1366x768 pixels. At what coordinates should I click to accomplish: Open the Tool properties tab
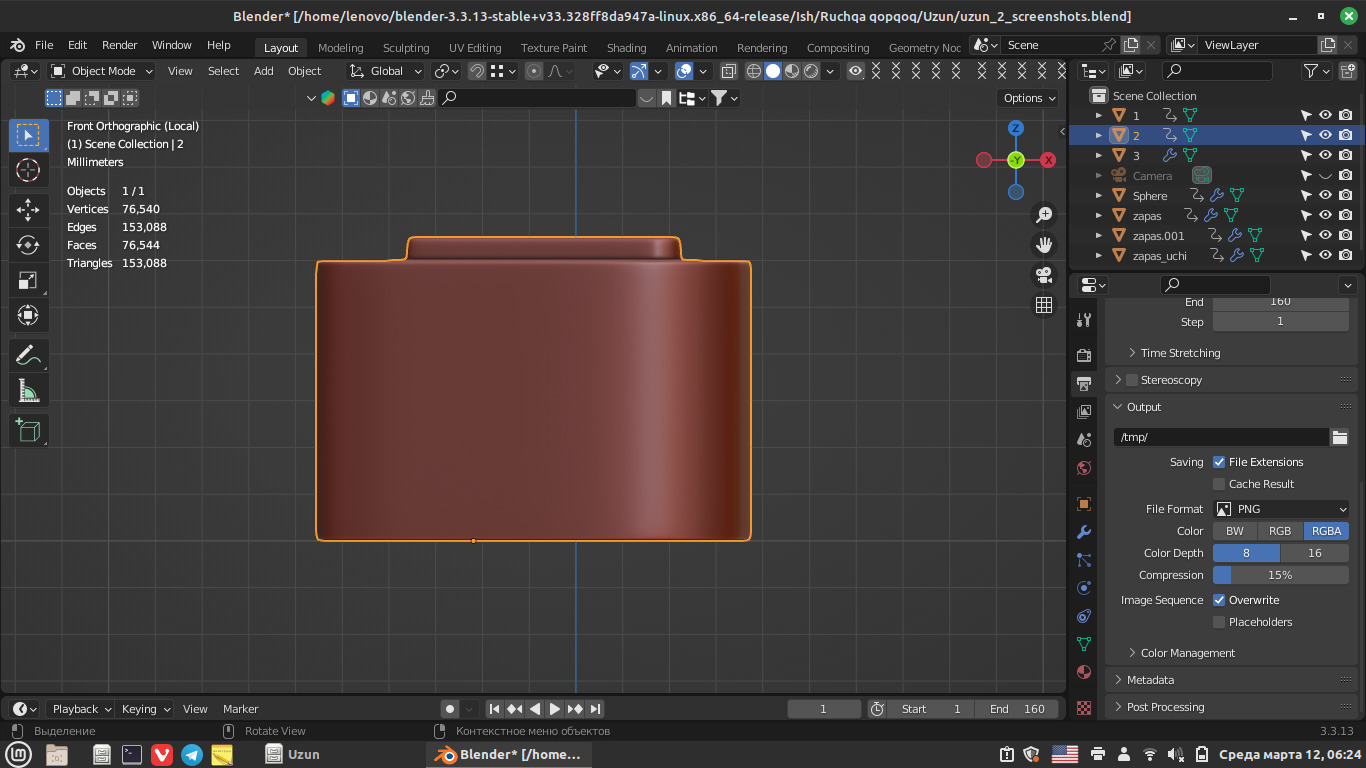1084,320
